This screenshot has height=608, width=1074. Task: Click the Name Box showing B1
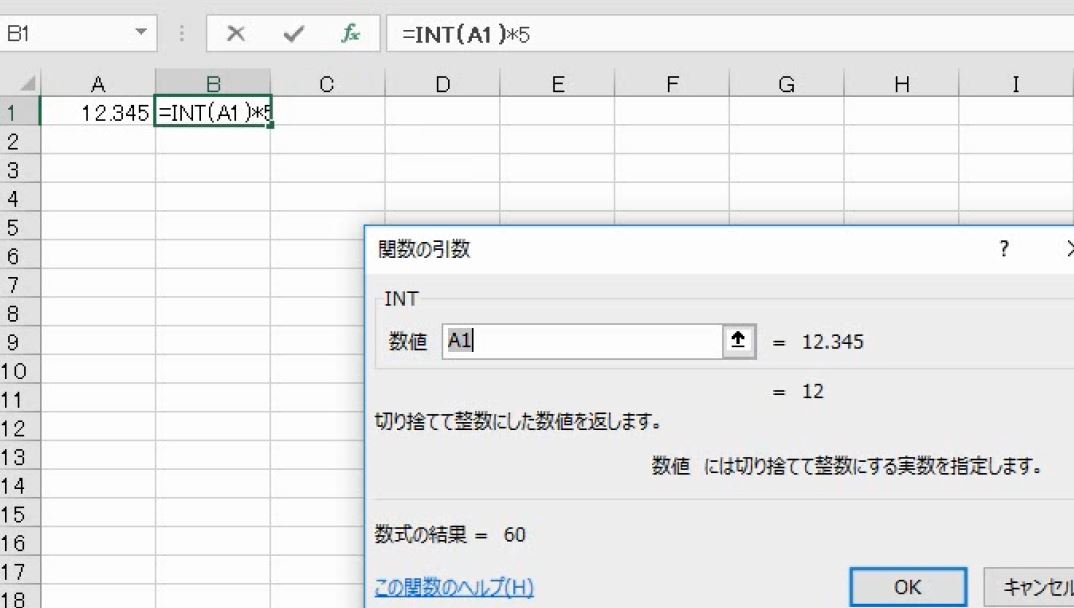point(70,32)
